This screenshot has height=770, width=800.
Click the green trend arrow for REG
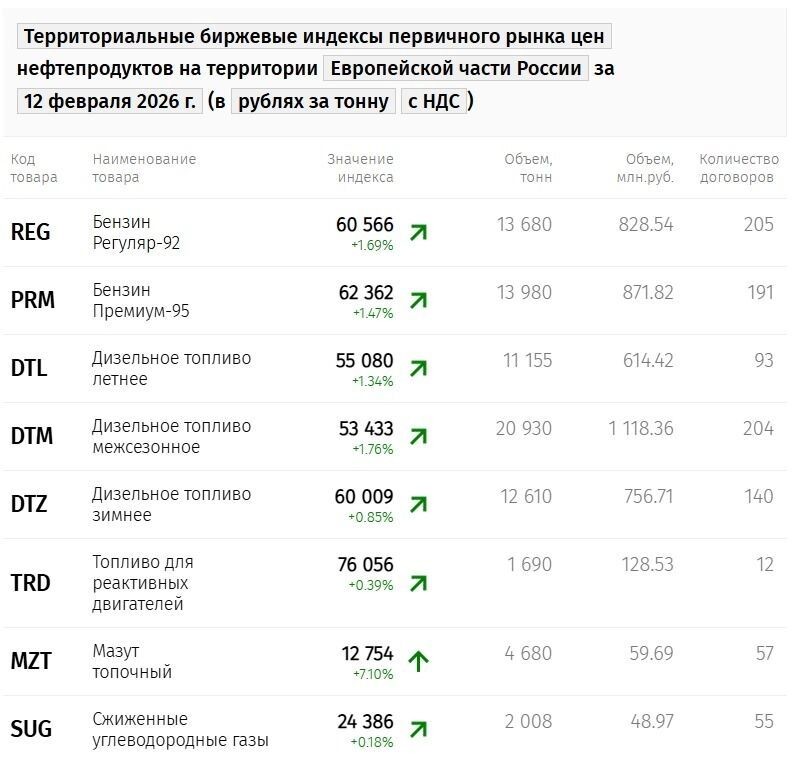click(x=418, y=233)
